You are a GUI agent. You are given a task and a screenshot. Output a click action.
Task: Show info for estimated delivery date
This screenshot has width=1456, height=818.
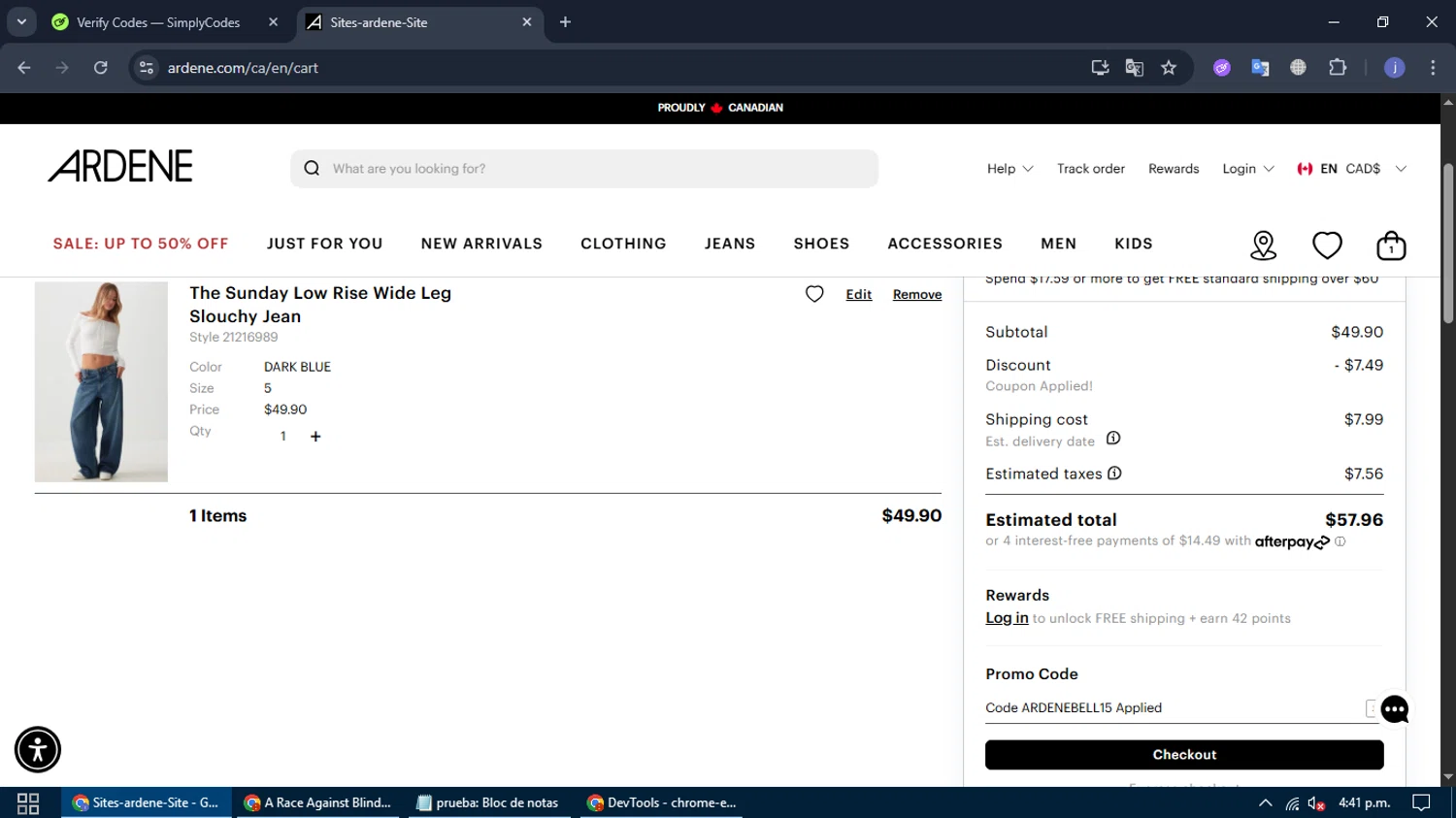pyautogui.click(x=1113, y=439)
